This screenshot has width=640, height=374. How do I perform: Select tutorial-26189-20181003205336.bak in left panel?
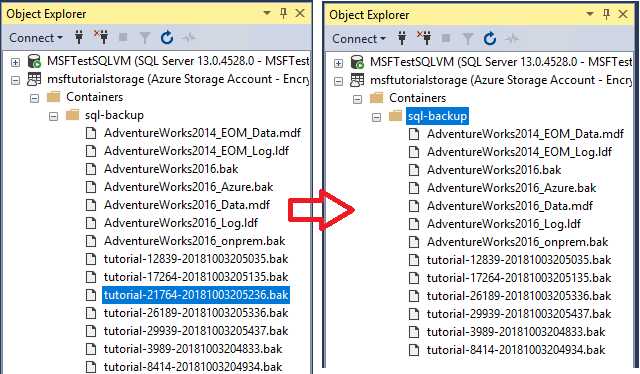click(196, 313)
